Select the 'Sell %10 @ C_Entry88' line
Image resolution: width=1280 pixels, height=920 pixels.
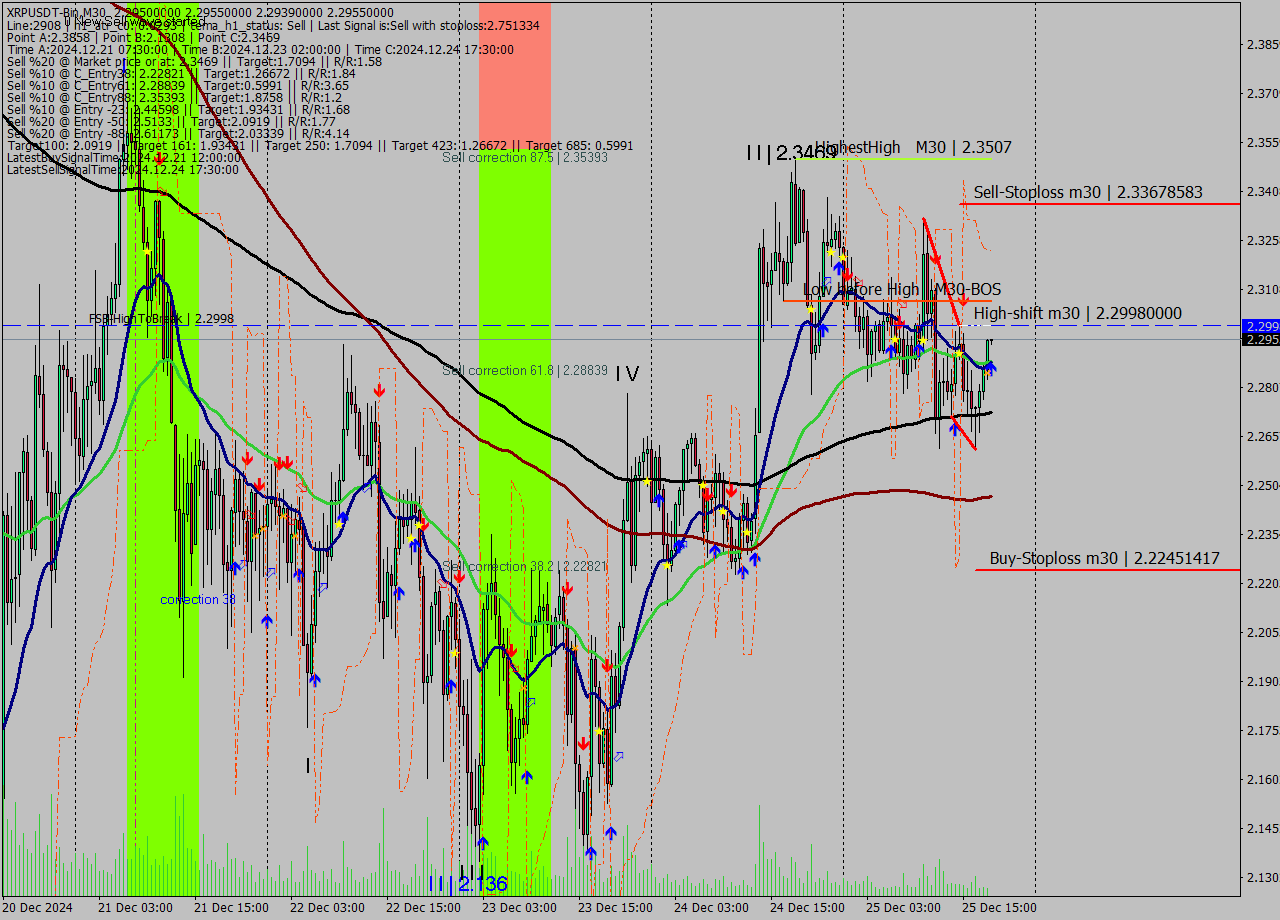[x=174, y=97]
